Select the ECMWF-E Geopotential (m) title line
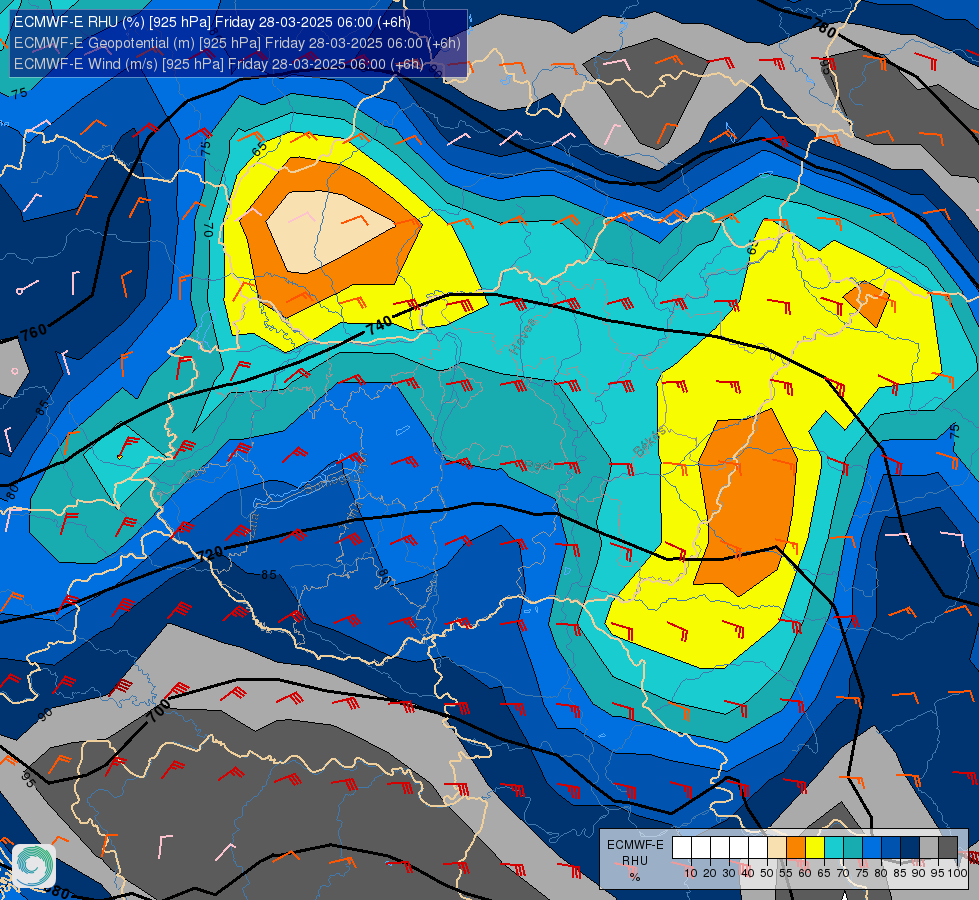The height and width of the screenshot is (900, 979). (x=237, y=43)
